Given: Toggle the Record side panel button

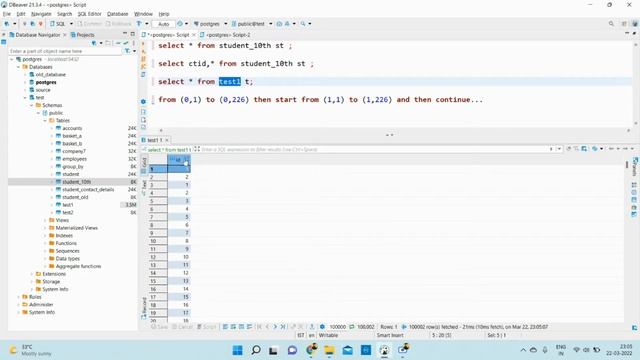Looking at the screenshot, I should click(144, 308).
